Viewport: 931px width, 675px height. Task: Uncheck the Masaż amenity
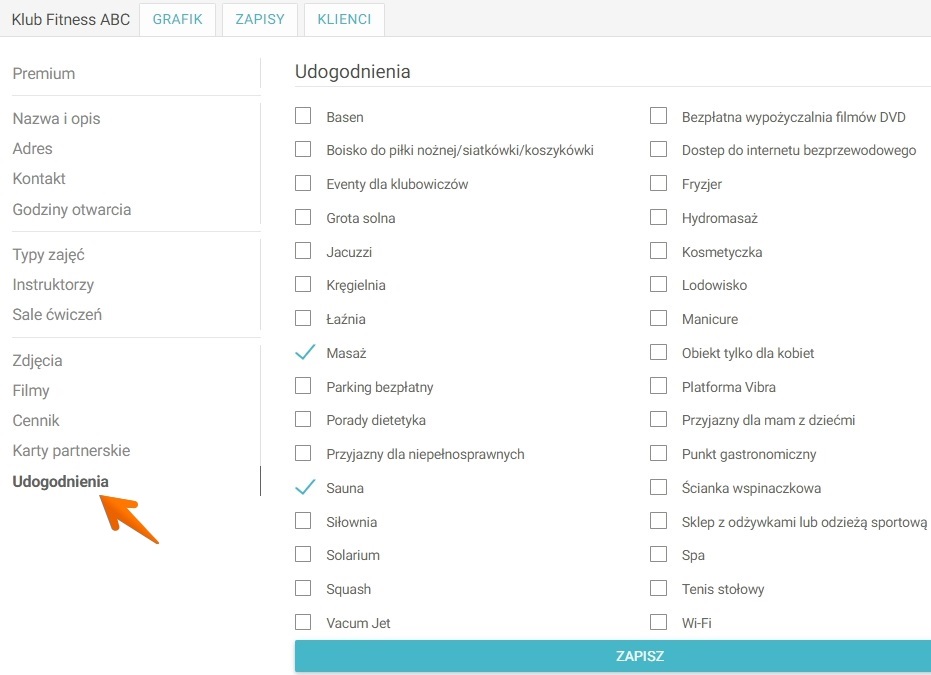[303, 353]
